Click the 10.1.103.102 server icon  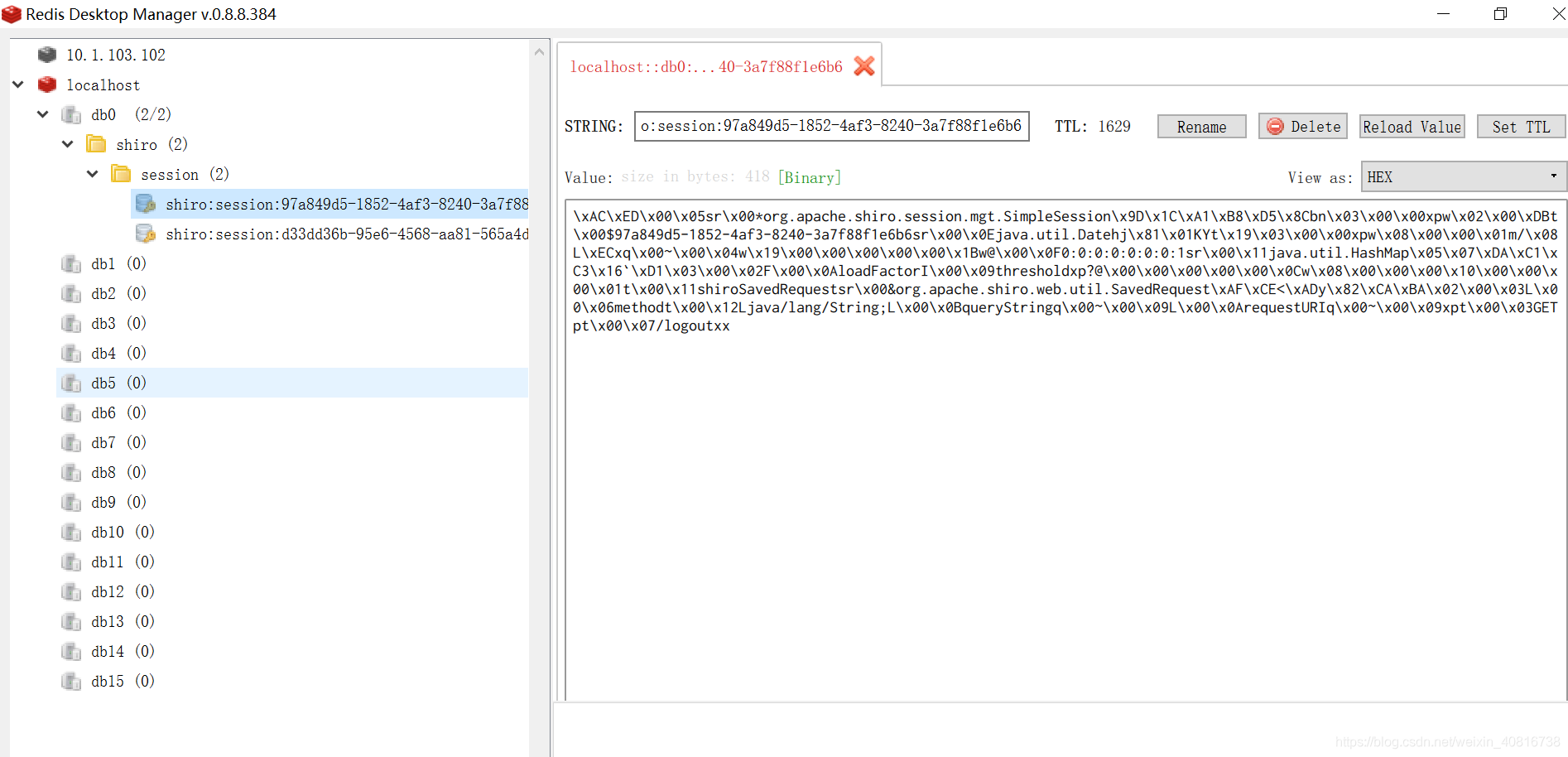click(x=47, y=55)
